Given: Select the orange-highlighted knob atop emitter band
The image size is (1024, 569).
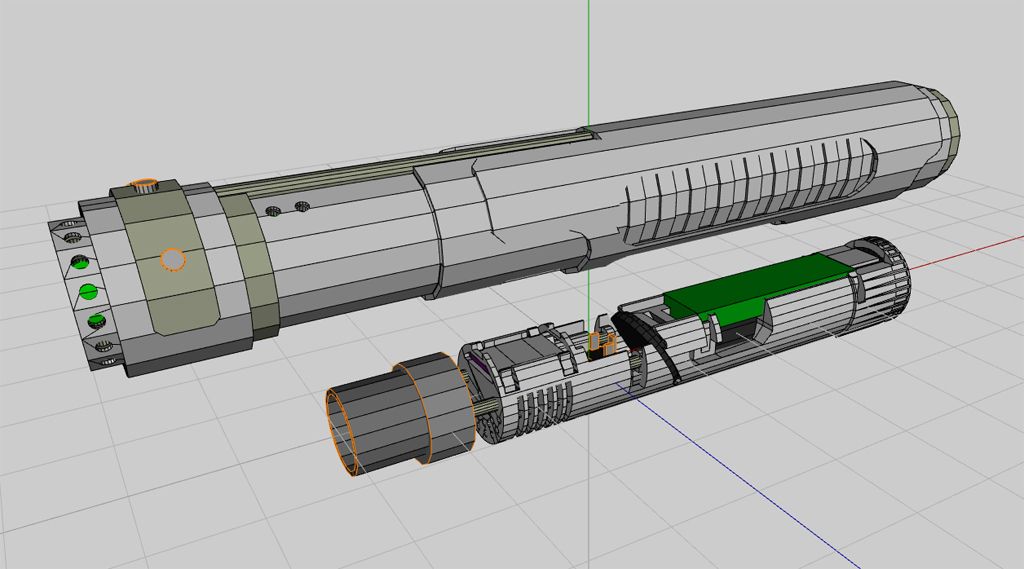Looking at the screenshot, I should click(x=144, y=186).
